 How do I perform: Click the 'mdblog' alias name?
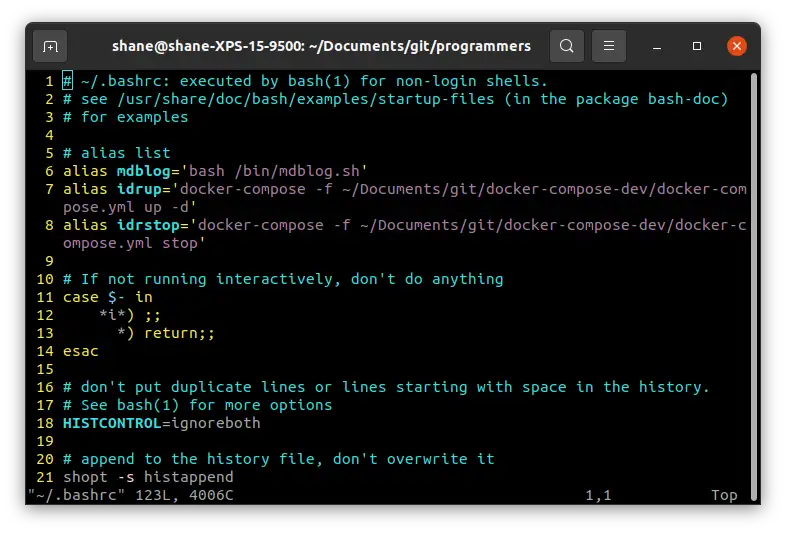coord(143,171)
